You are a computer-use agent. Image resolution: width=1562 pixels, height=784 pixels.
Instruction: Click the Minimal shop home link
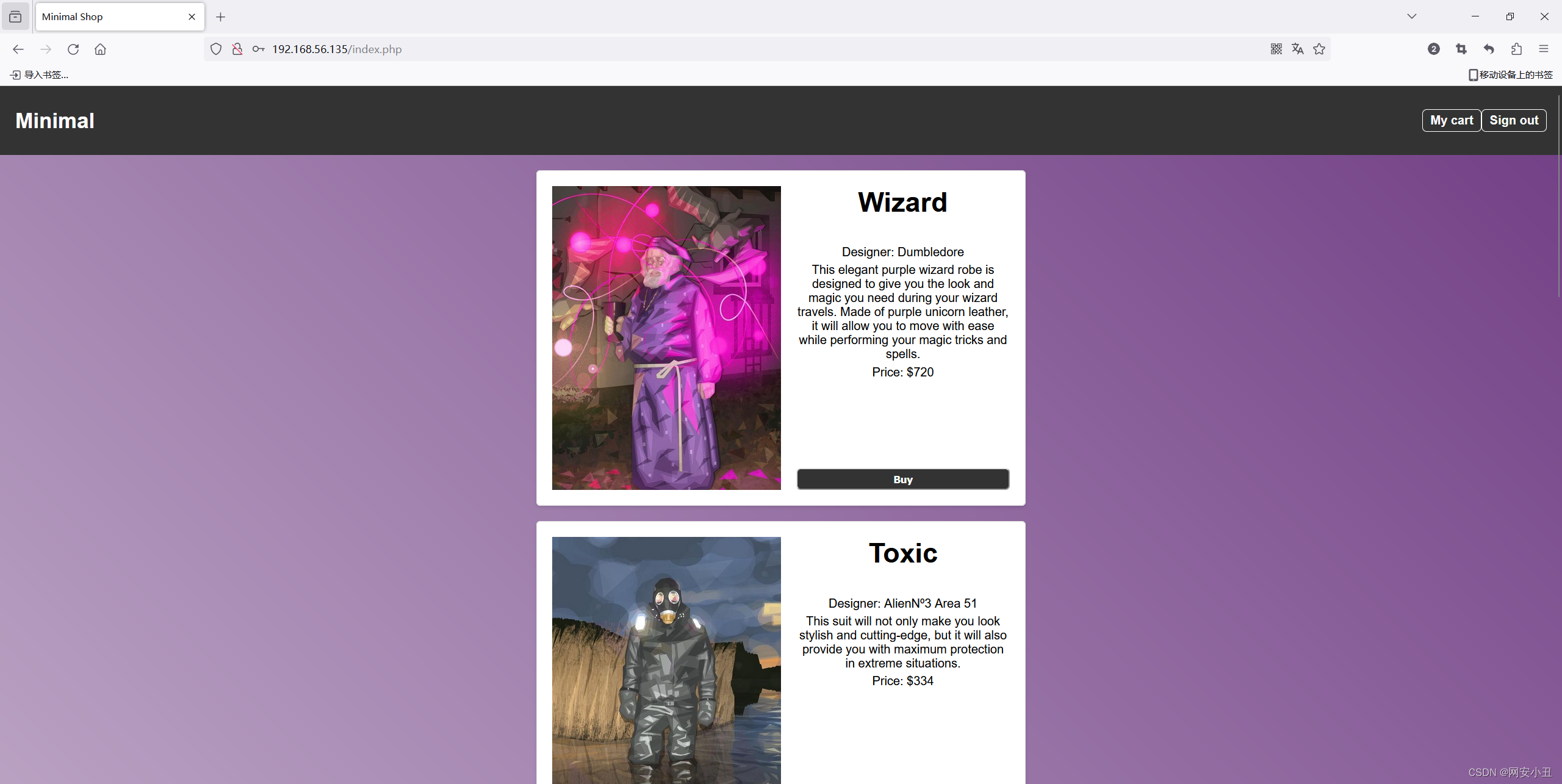(54, 120)
